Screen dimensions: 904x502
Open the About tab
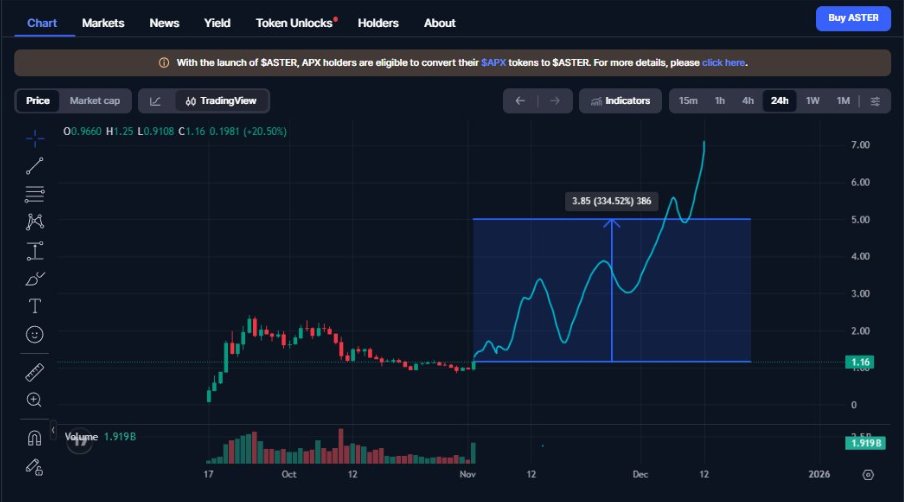coord(440,23)
